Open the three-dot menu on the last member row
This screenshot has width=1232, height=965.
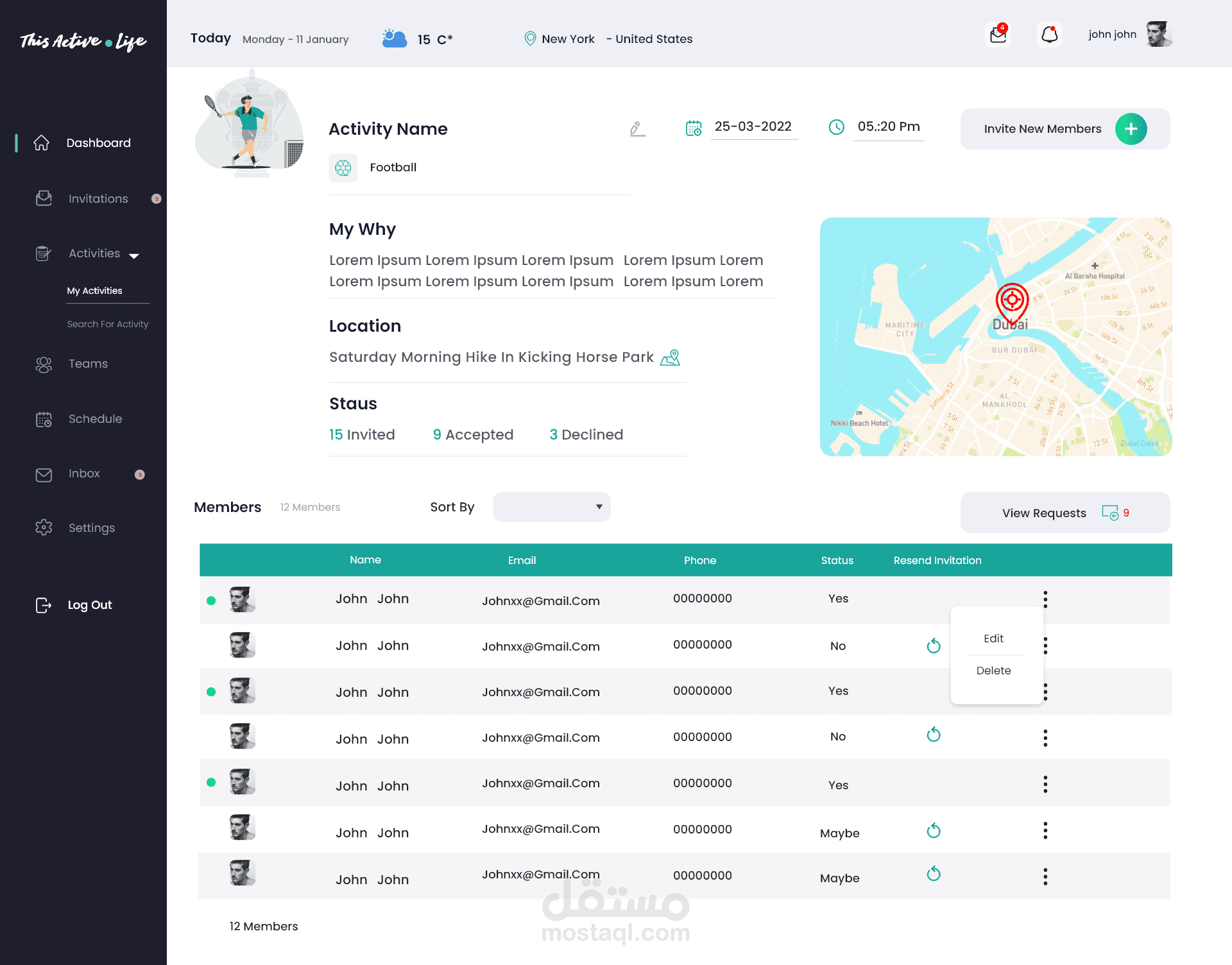(1045, 876)
